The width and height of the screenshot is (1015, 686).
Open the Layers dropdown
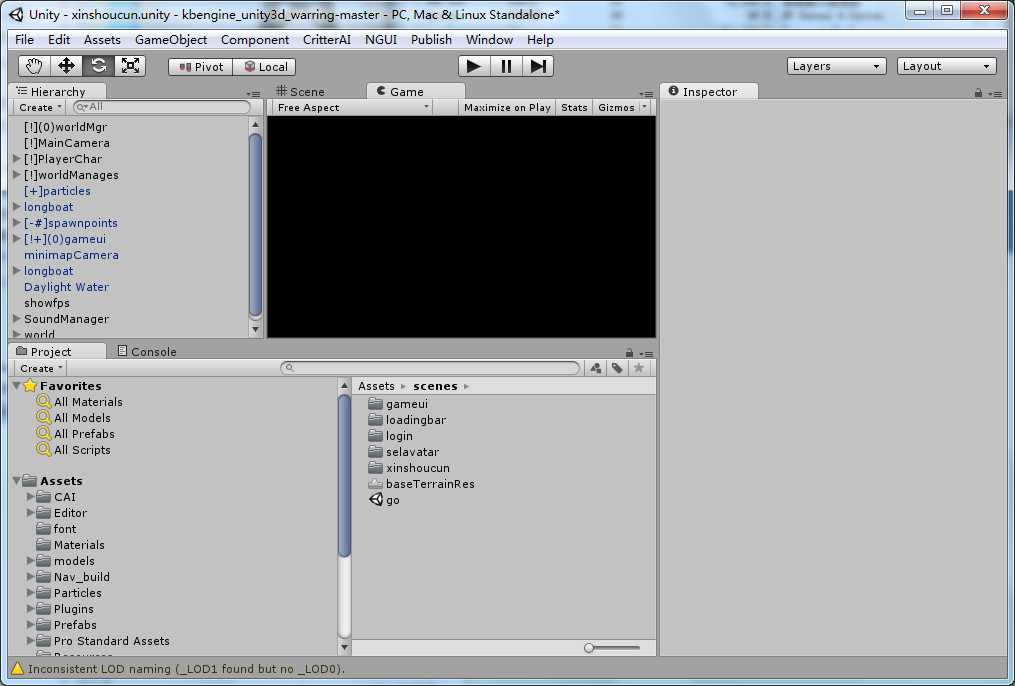pos(836,66)
